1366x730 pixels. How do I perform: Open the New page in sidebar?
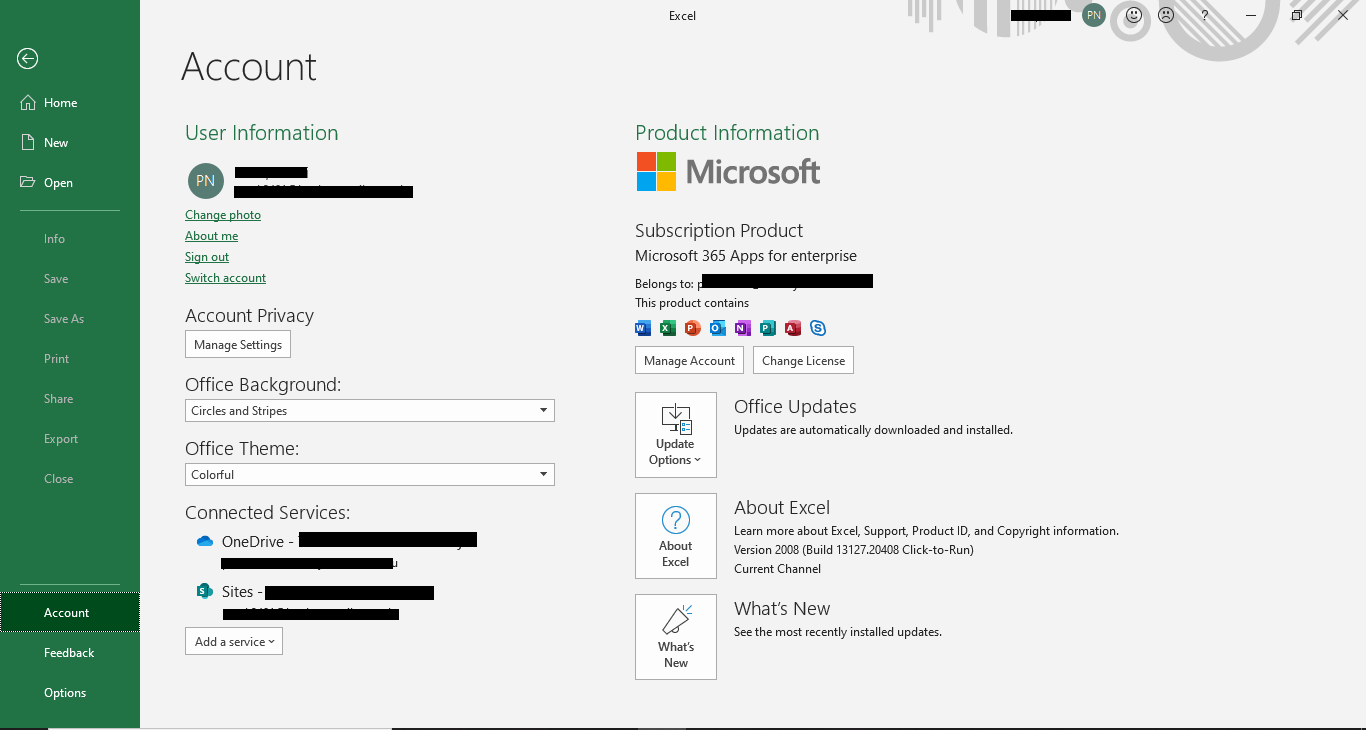pos(70,143)
